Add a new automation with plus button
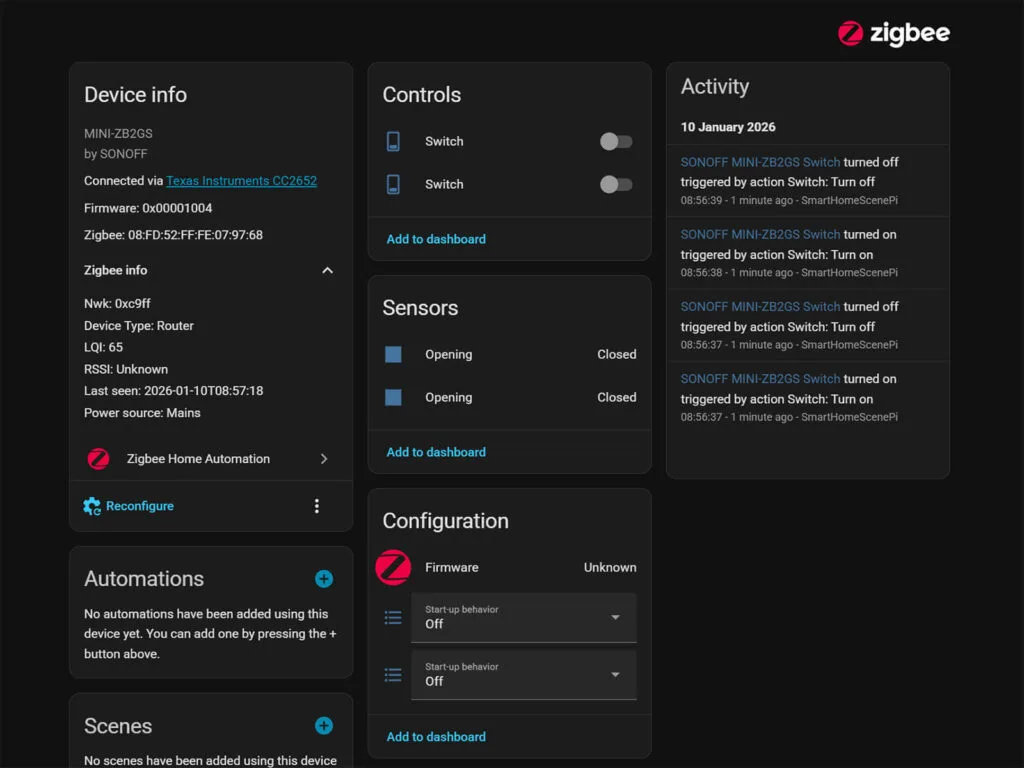Viewport: 1024px width, 768px height. pos(324,579)
